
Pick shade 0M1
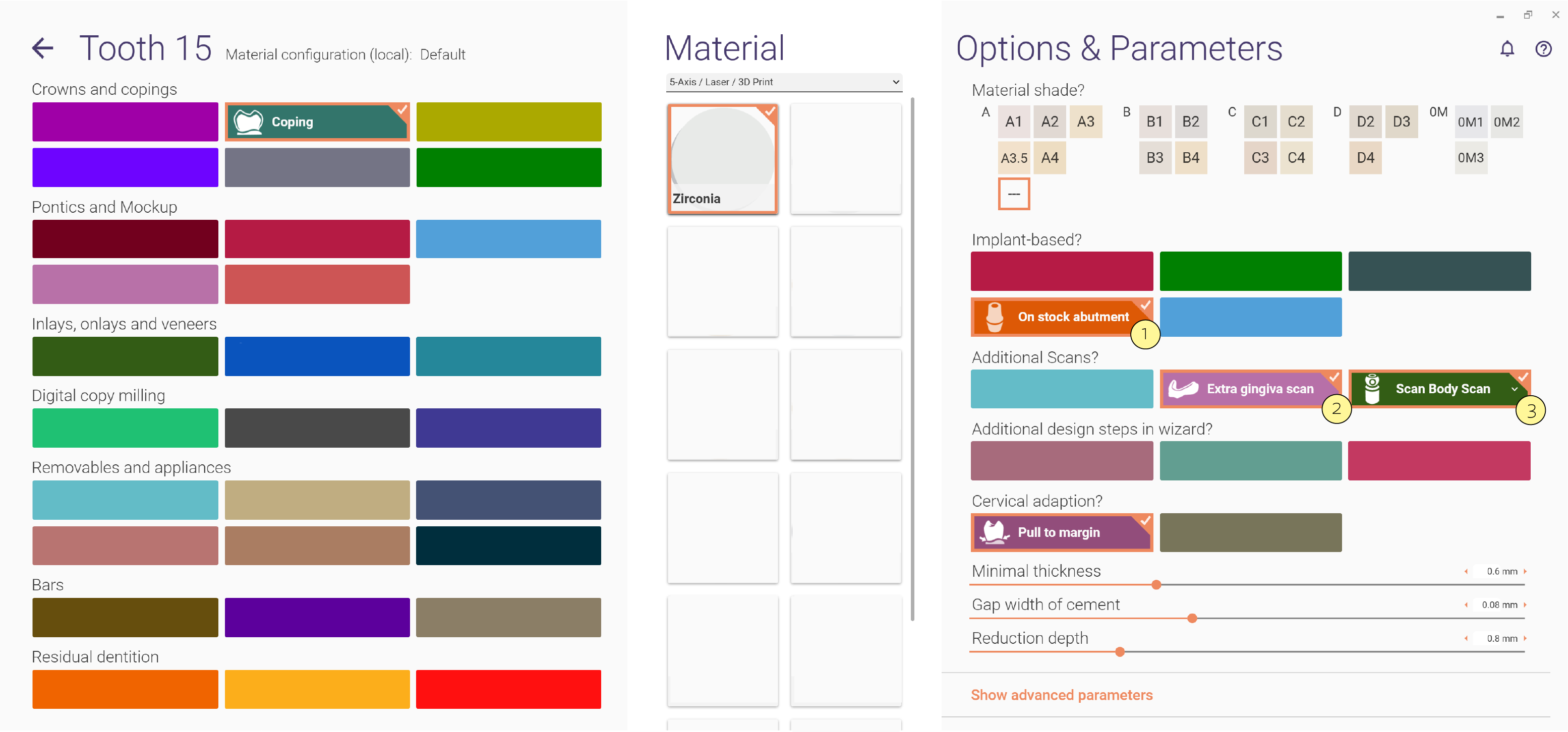click(1471, 121)
